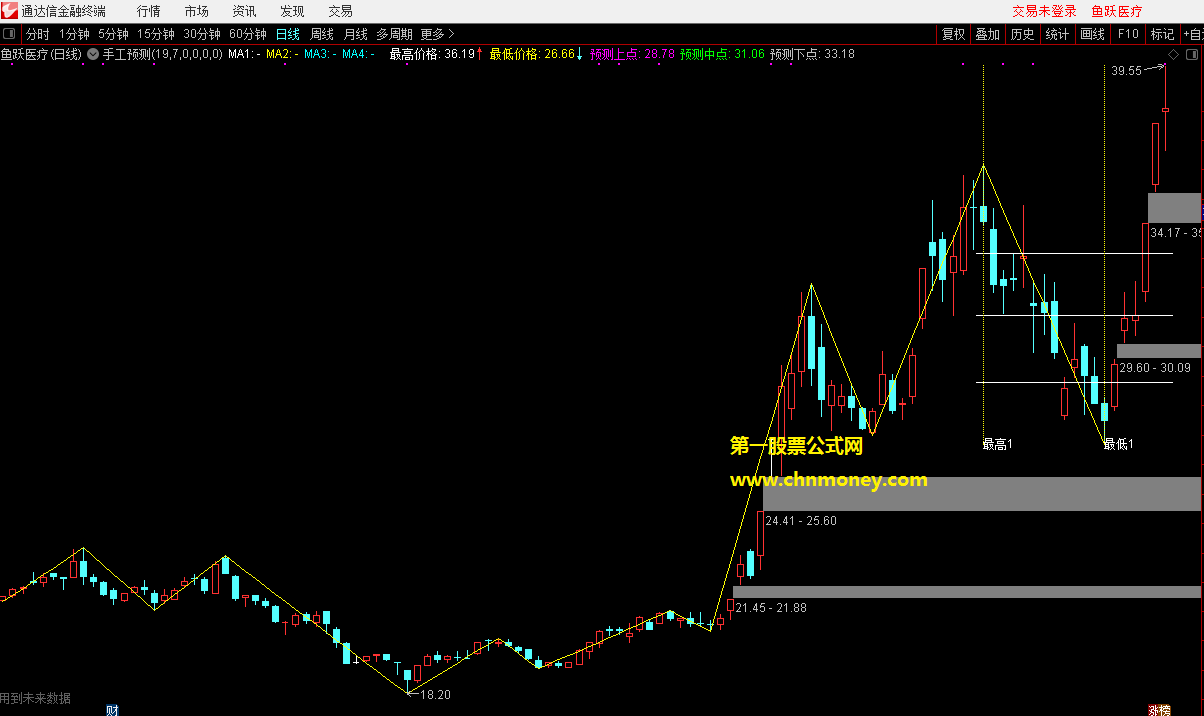Open the 市场 menu

pyautogui.click(x=197, y=11)
